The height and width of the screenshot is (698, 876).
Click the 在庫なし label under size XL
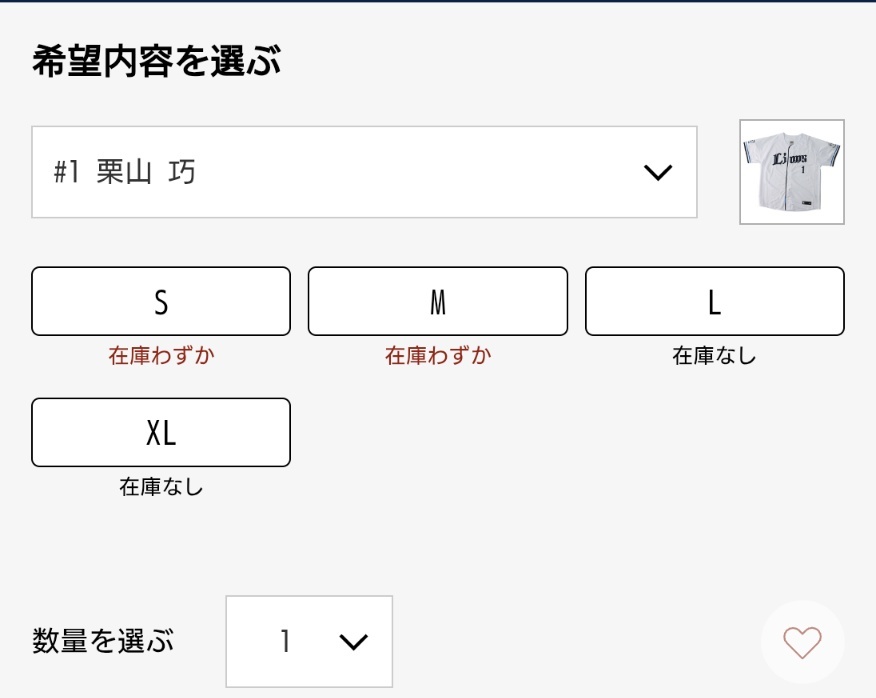click(x=161, y=487)
